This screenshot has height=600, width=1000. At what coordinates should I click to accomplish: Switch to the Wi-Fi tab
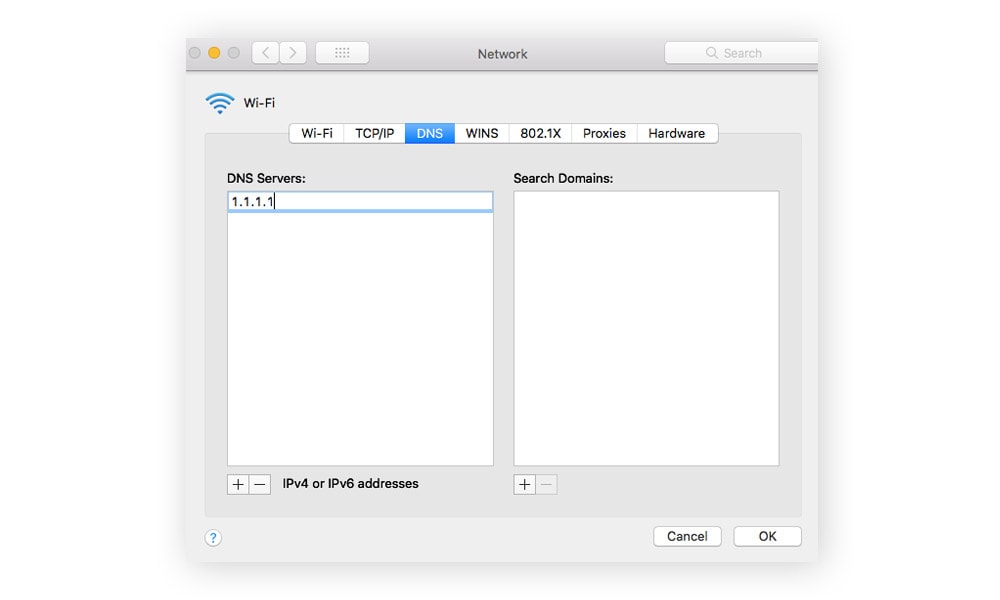point(317,133)
